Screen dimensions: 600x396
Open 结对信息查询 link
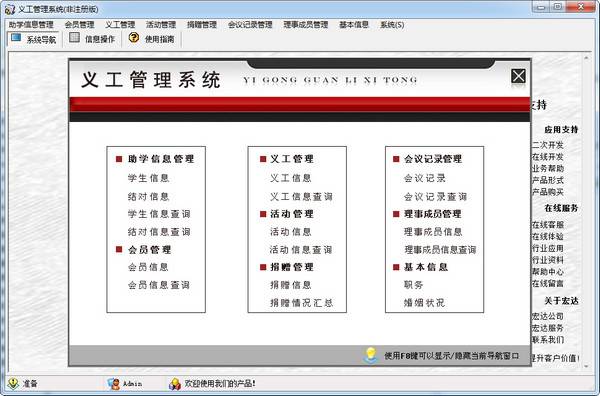point(159,231)
